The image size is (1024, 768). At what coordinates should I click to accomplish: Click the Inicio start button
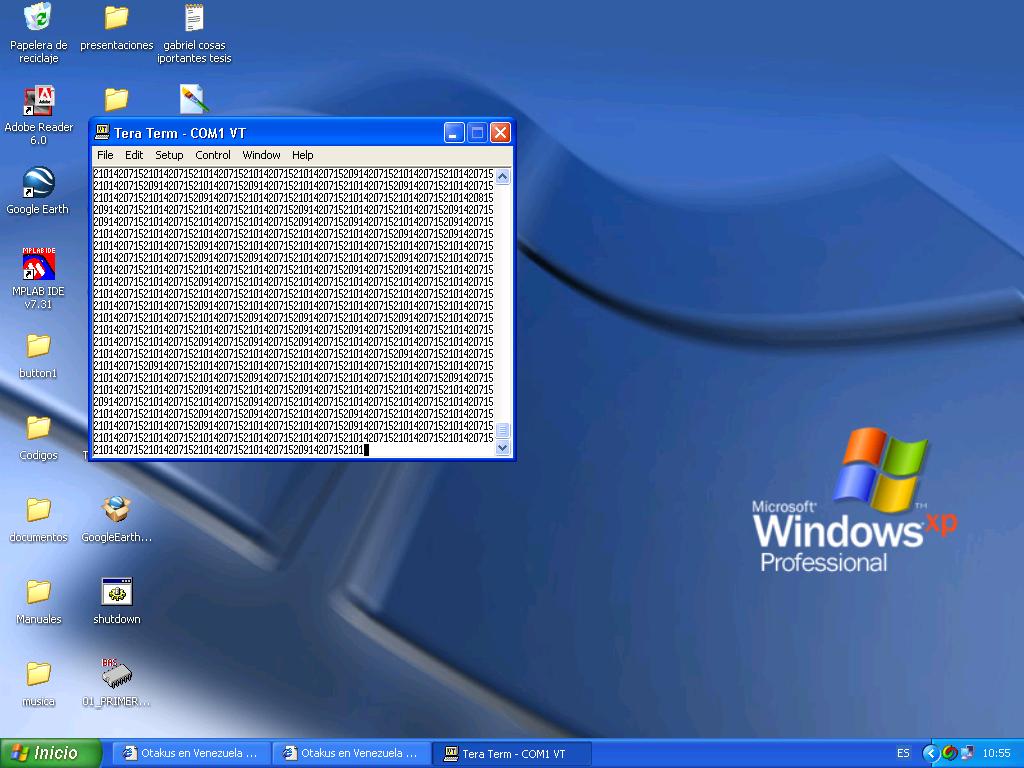(52, 753)
